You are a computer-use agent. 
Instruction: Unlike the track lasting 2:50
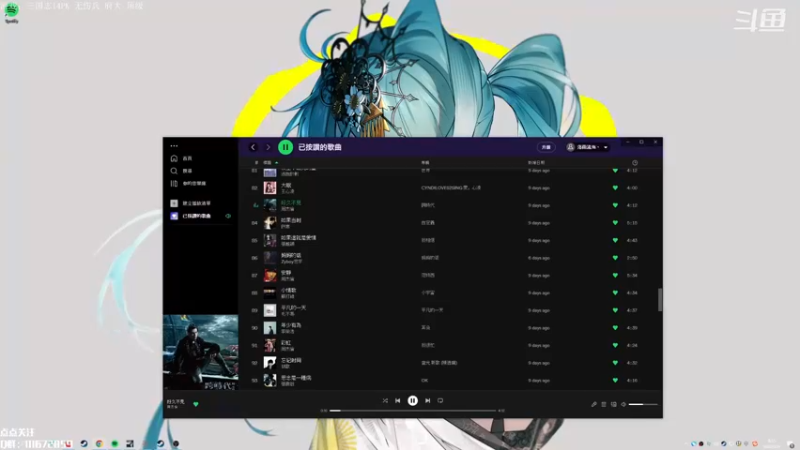615,258
